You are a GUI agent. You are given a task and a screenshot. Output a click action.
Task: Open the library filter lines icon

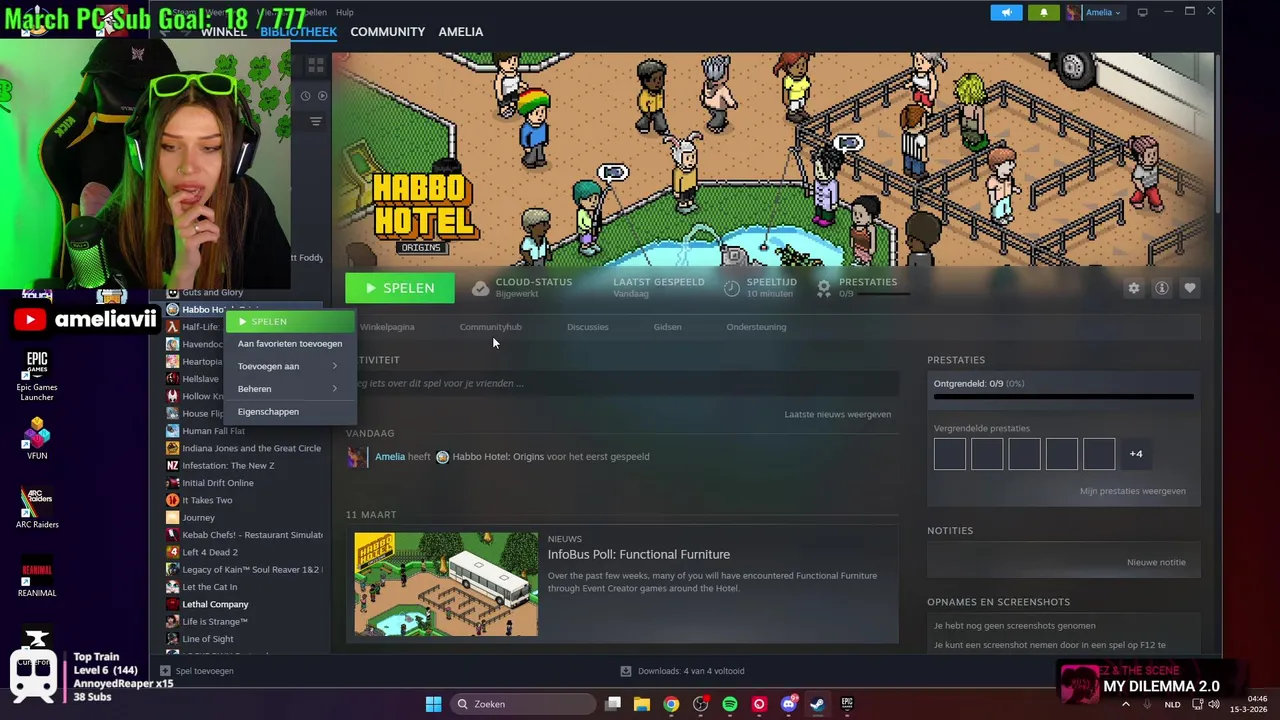pos(315,122)
